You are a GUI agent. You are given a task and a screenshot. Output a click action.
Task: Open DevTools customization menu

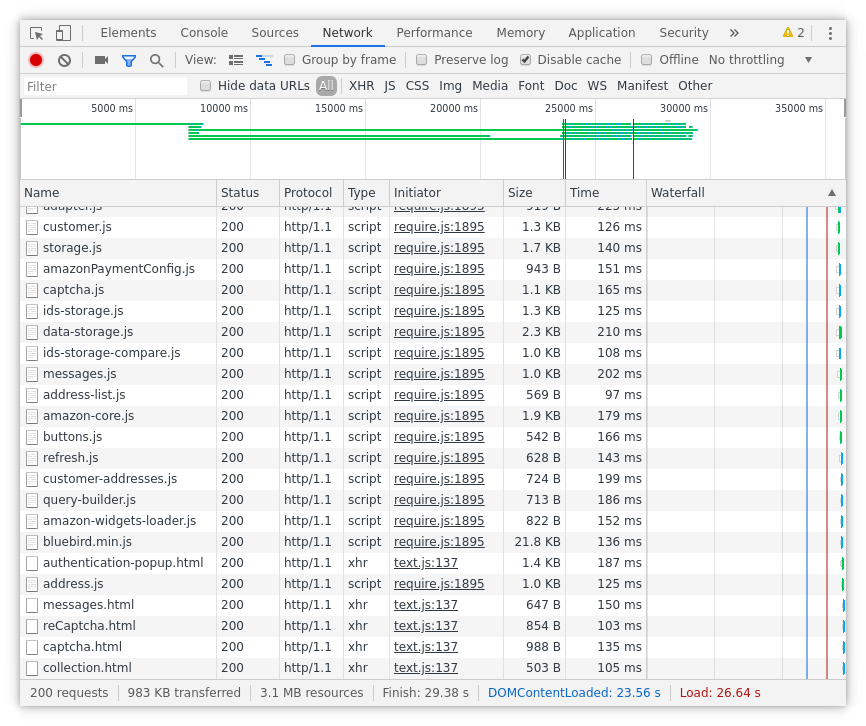(830, 32)
